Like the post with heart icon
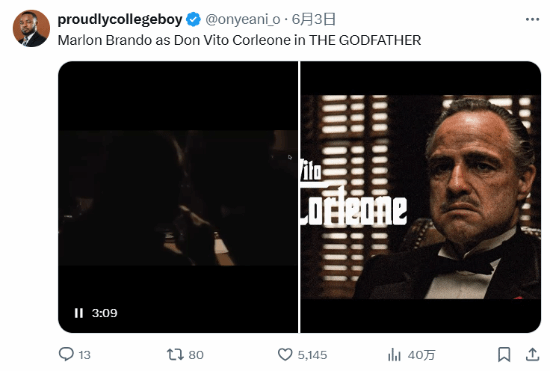550x371 pixels. tap(285, 355)
